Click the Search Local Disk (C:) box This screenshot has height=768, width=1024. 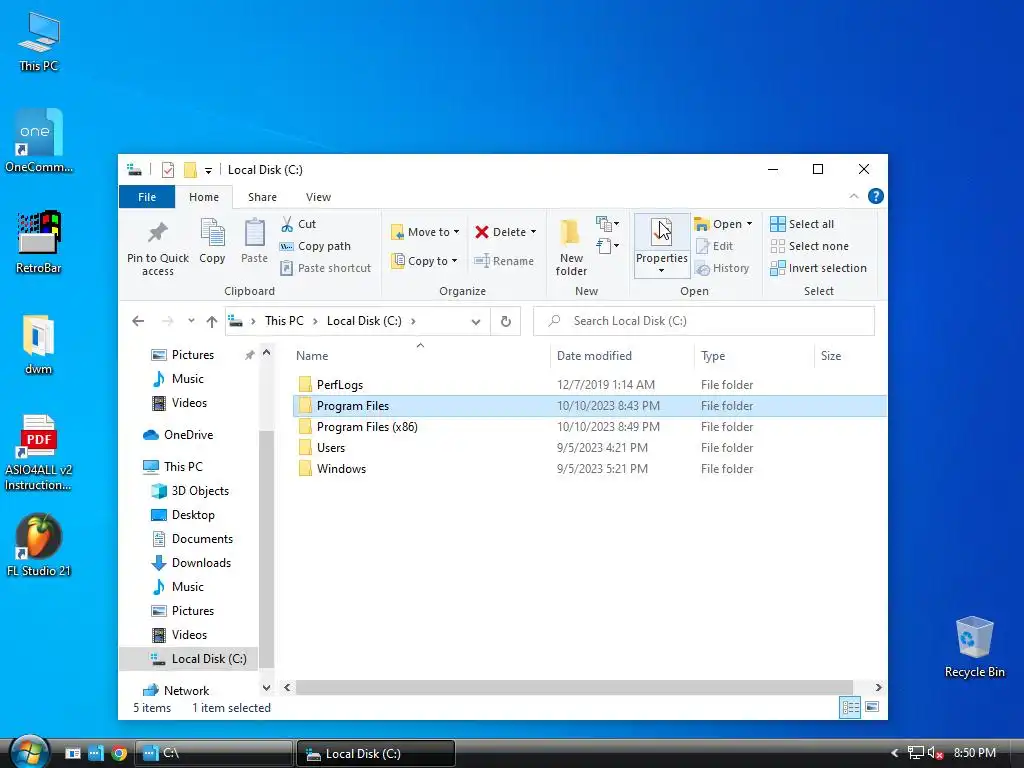(x=703, y=321)
